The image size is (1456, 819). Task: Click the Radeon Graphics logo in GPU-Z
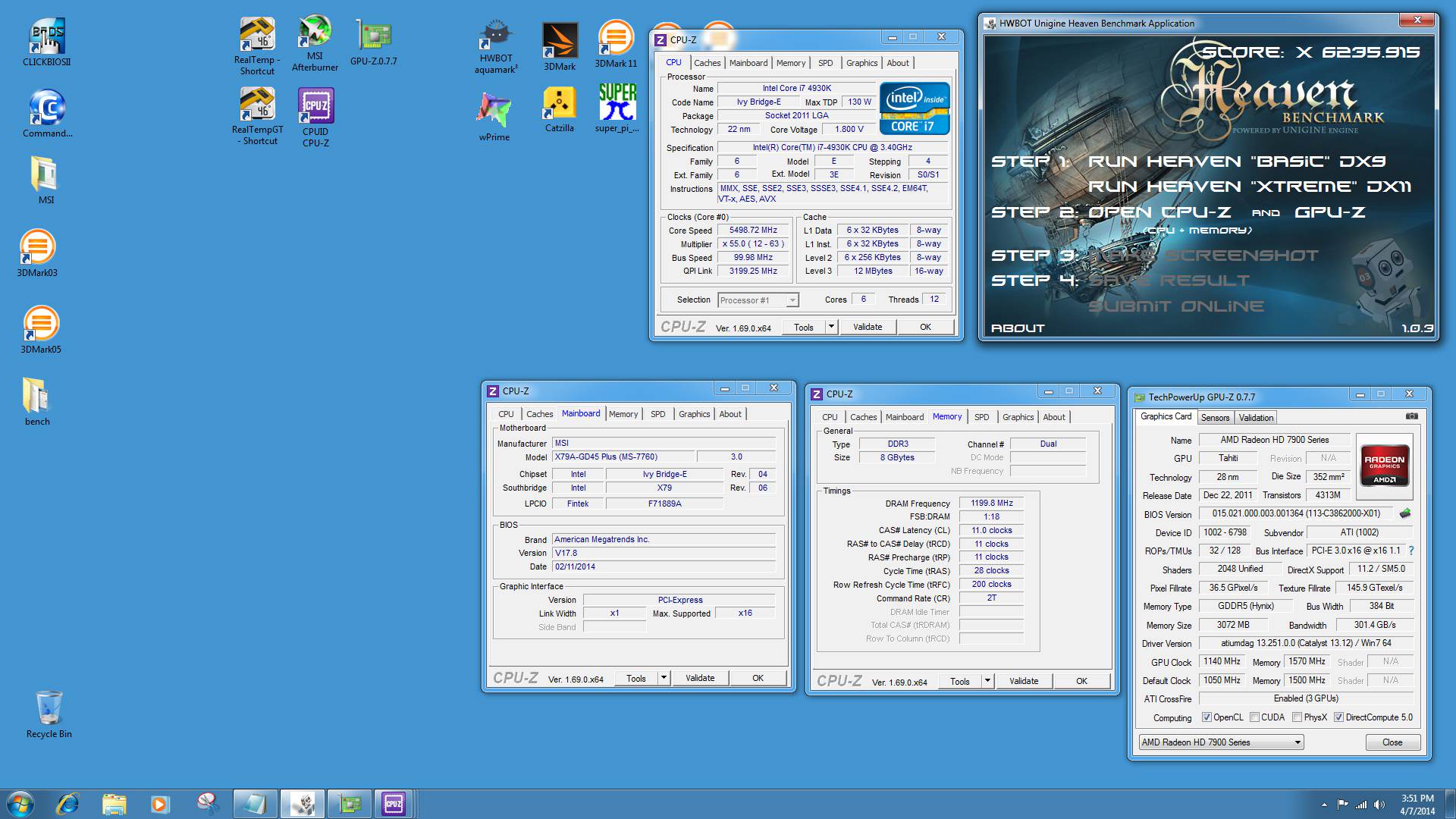(x=1384, y=466)
